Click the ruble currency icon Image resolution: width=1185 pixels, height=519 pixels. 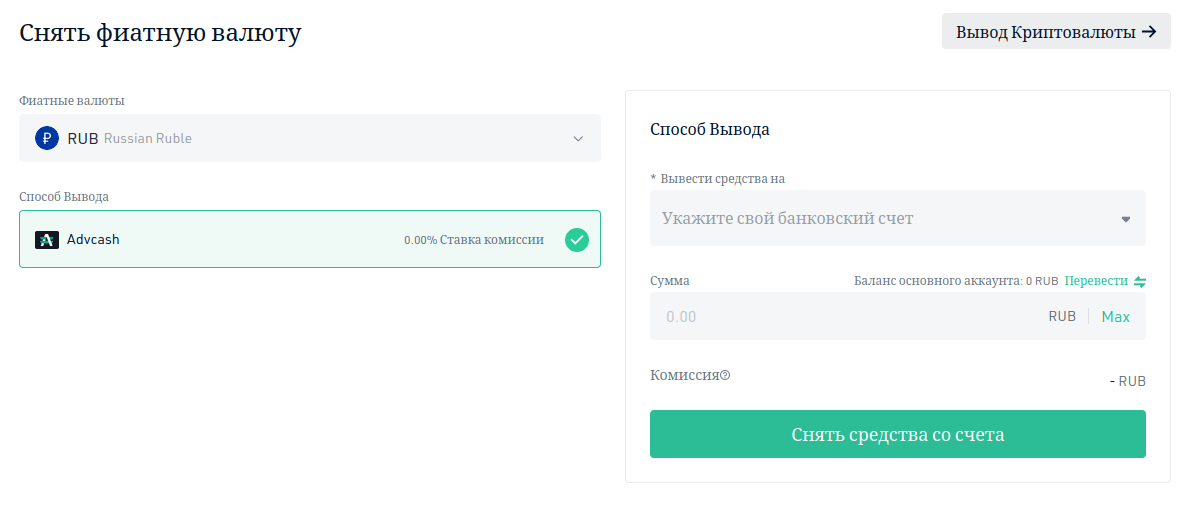pos(47,138)
